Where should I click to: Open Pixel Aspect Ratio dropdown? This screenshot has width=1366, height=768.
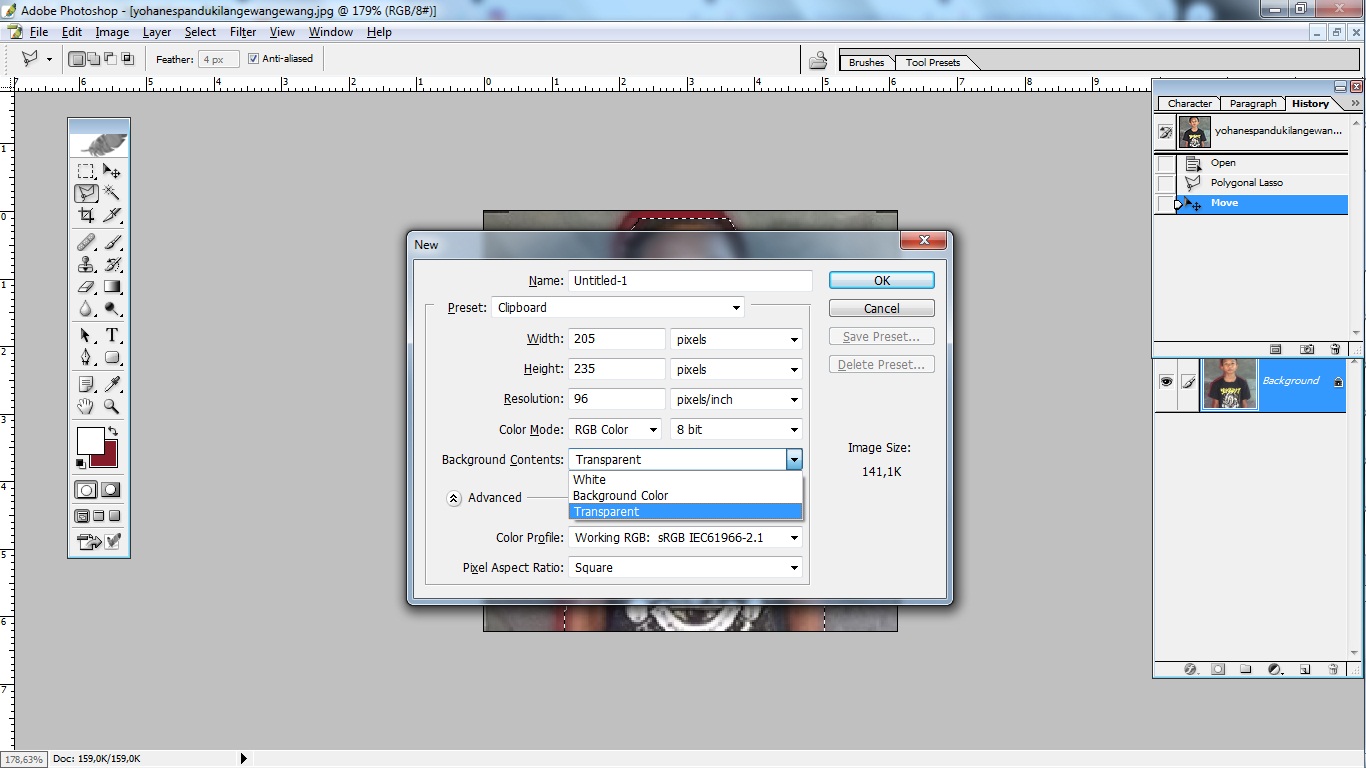[685, 568]
